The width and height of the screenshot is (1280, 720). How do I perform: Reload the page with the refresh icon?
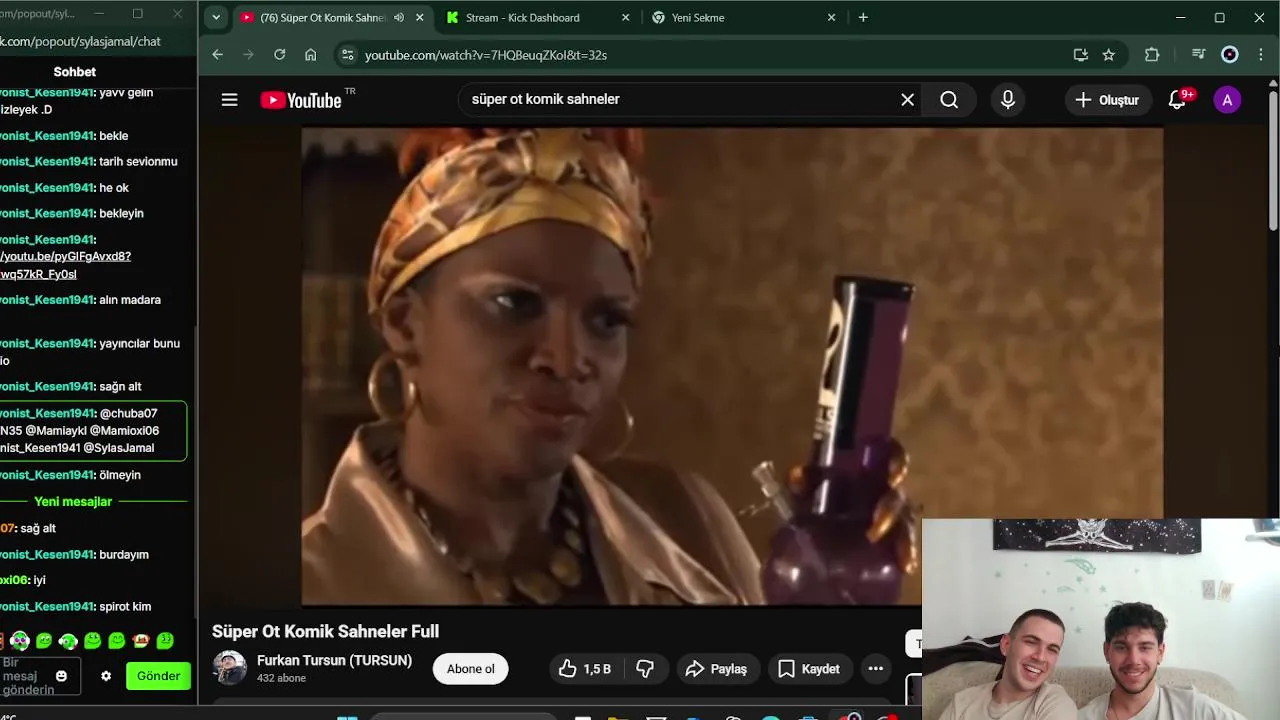(280, 55)
